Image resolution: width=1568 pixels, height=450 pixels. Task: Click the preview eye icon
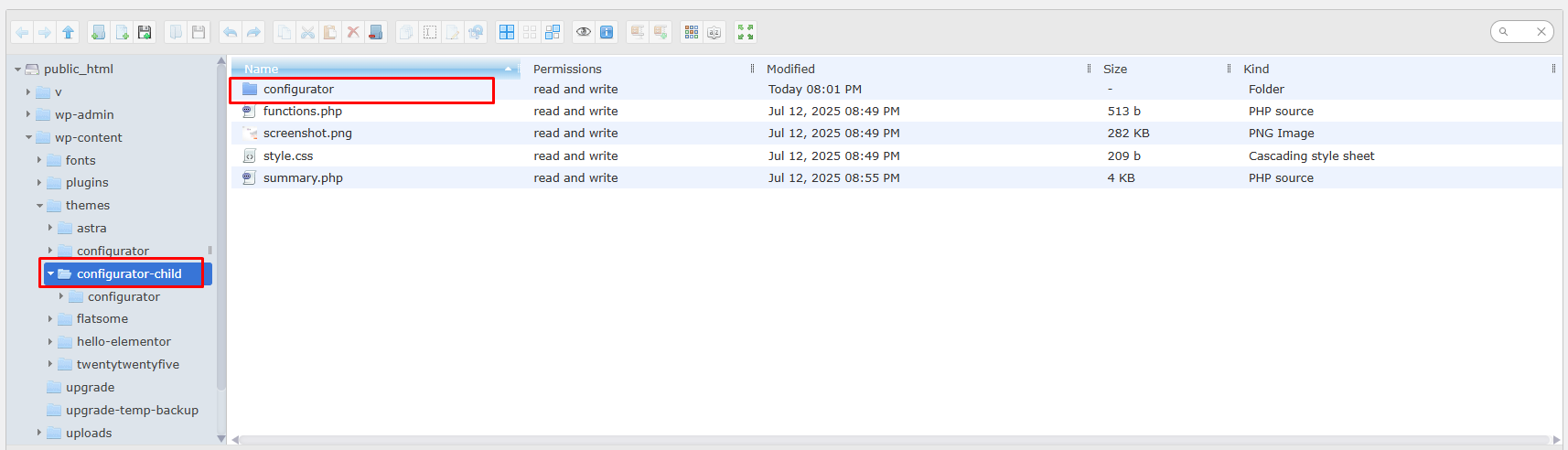coord(583,32)
